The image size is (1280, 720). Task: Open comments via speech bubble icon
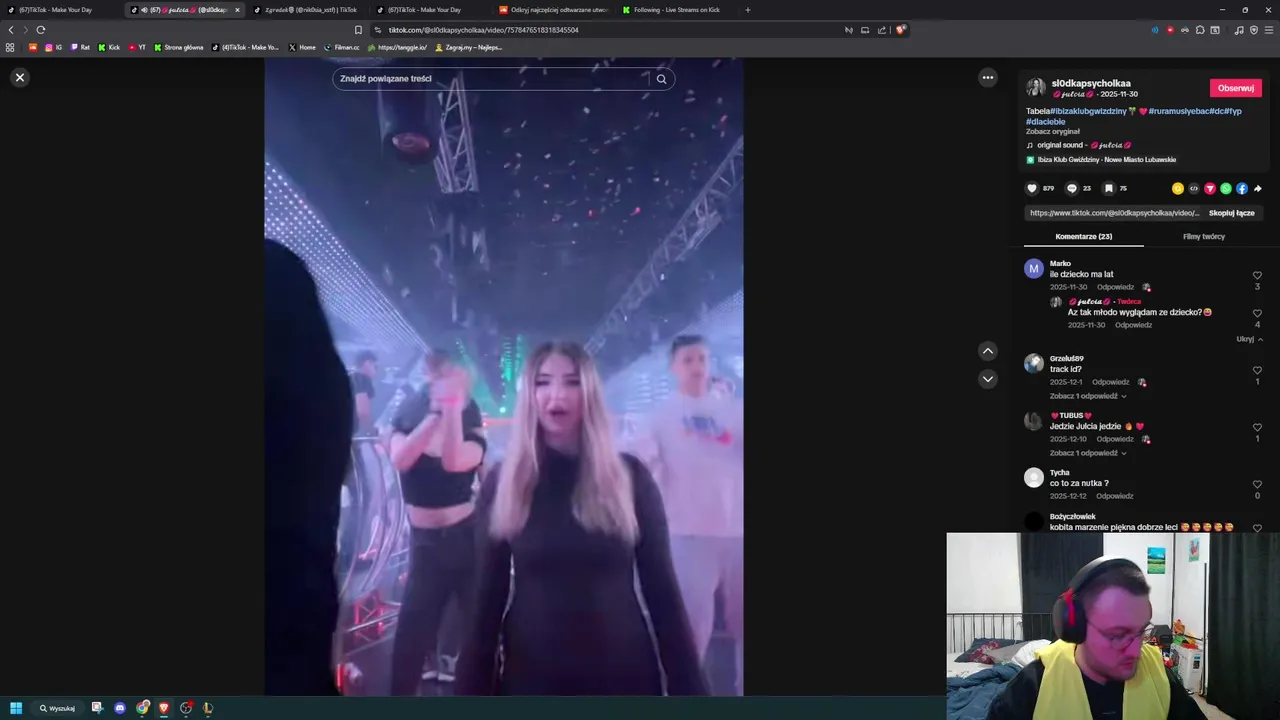click(1072, 188)
